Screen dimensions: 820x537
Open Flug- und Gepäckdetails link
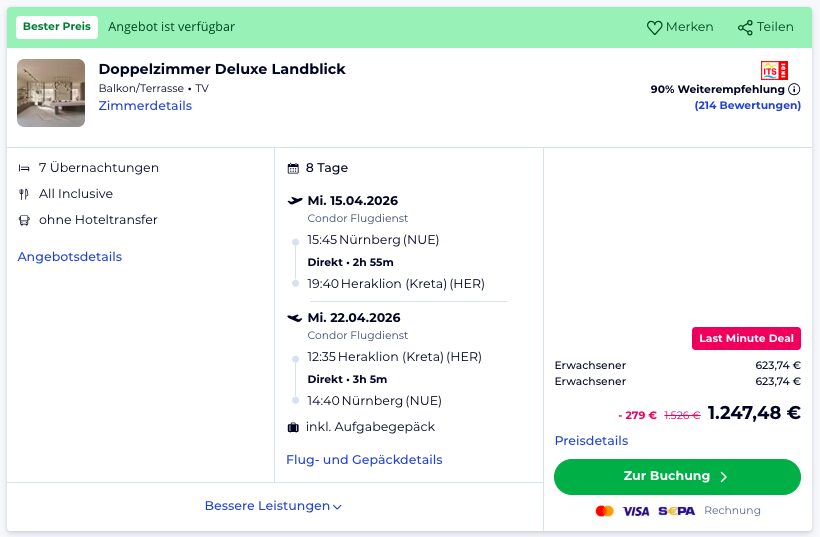364,460
